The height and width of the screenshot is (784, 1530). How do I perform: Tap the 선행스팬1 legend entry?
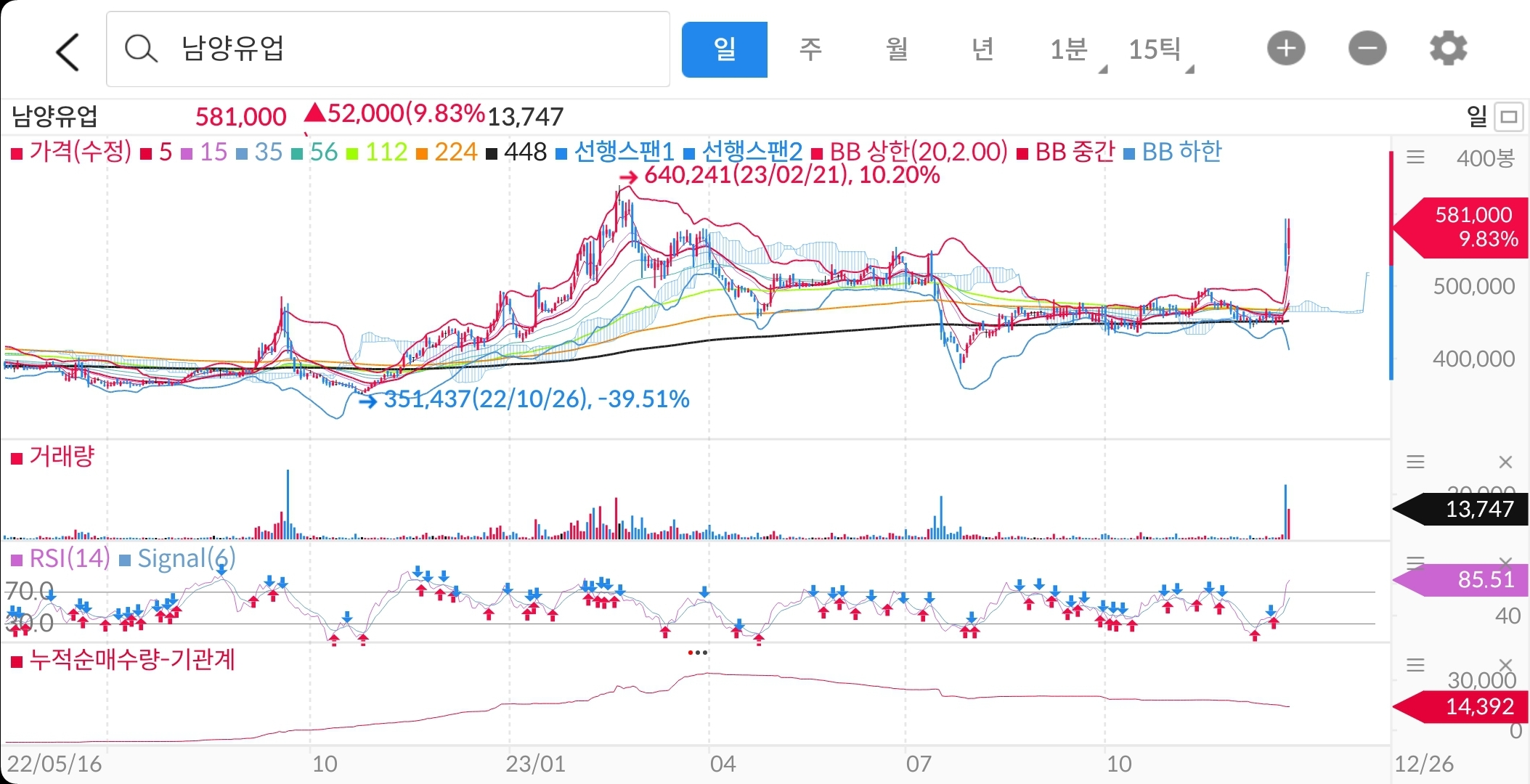point(615,152)
